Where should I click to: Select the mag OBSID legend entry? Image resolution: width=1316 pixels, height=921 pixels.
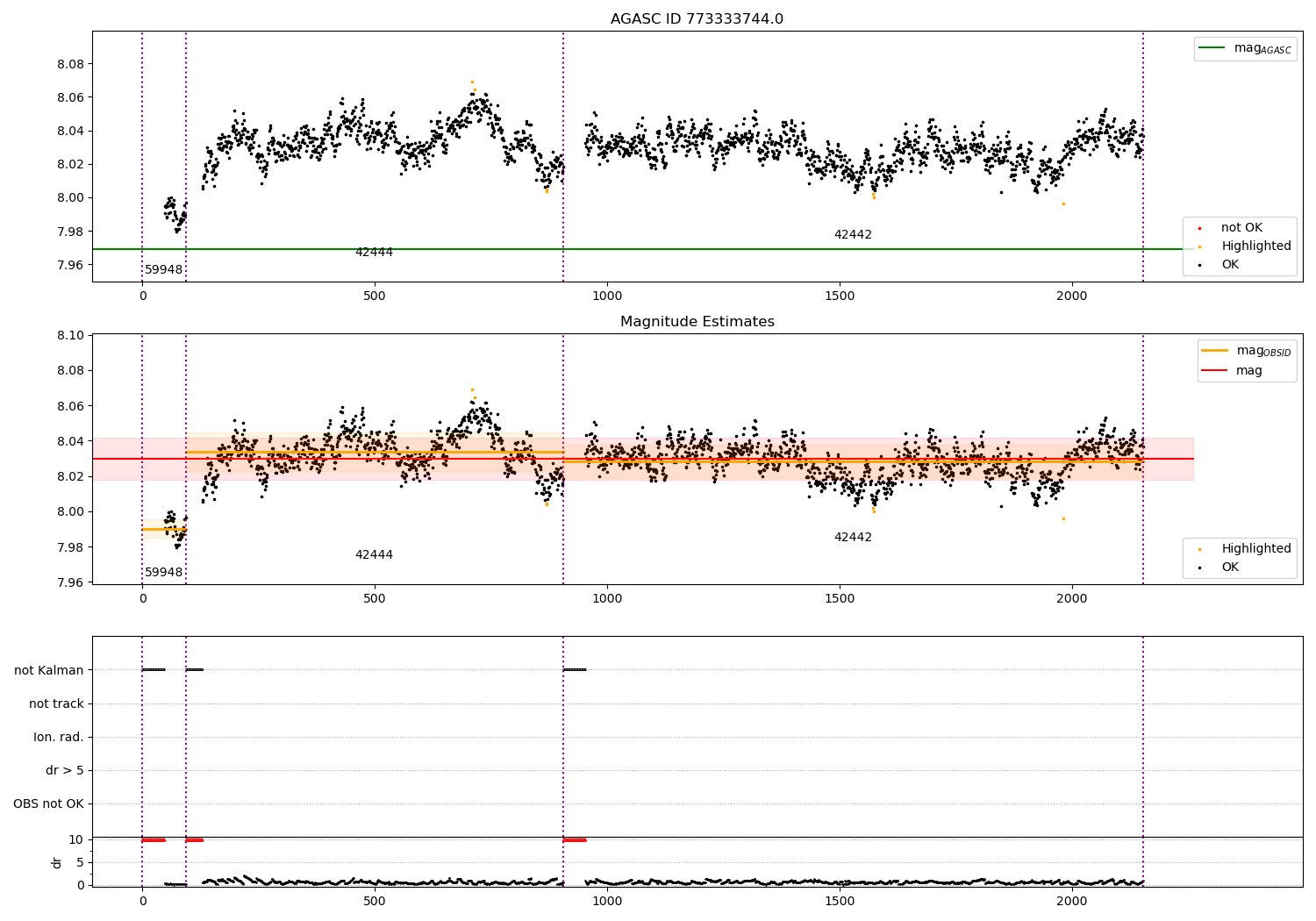point(1247,351)
